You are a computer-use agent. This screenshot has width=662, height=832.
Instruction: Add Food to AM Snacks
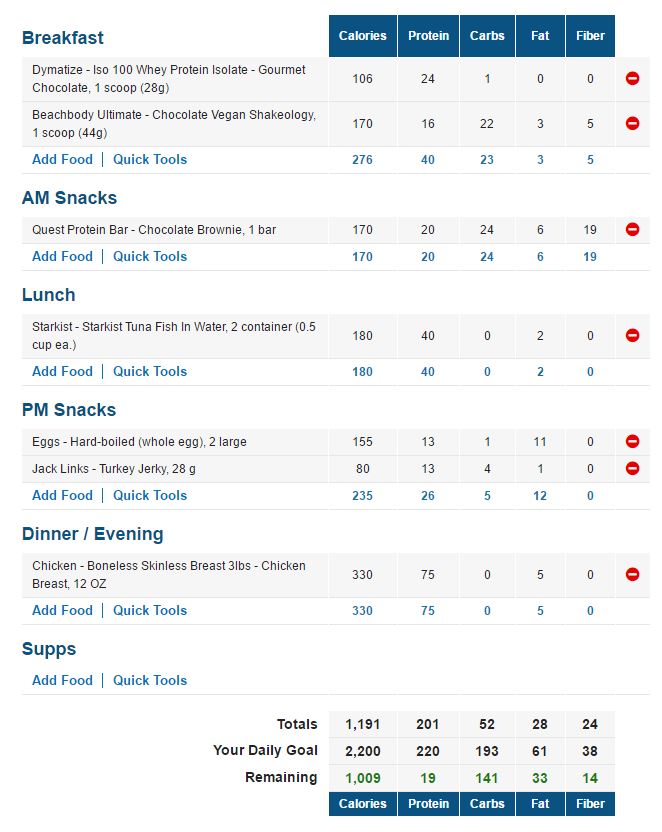click(x=63, y=256)
